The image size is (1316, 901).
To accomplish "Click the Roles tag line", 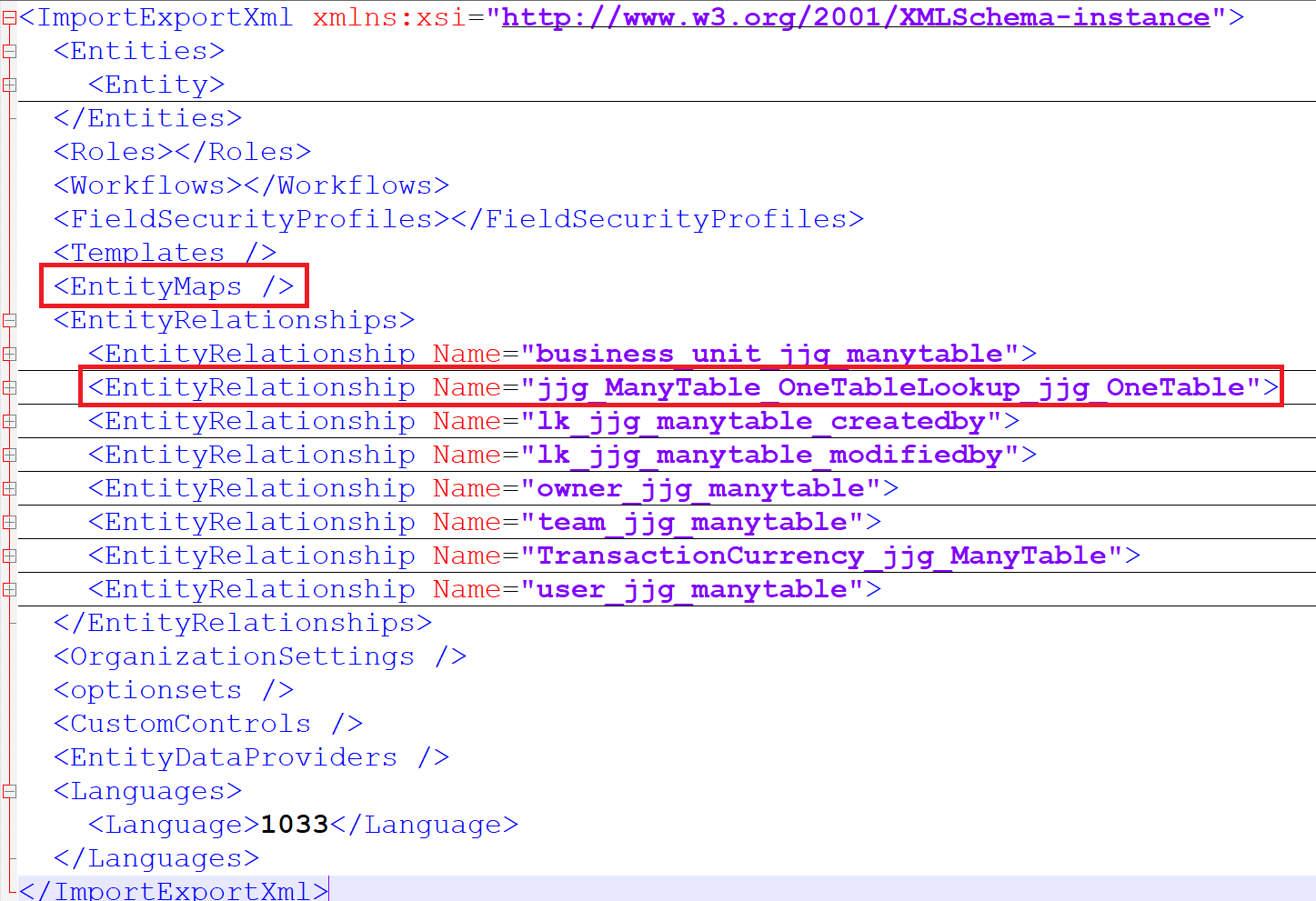I will [x=182, y=152].
